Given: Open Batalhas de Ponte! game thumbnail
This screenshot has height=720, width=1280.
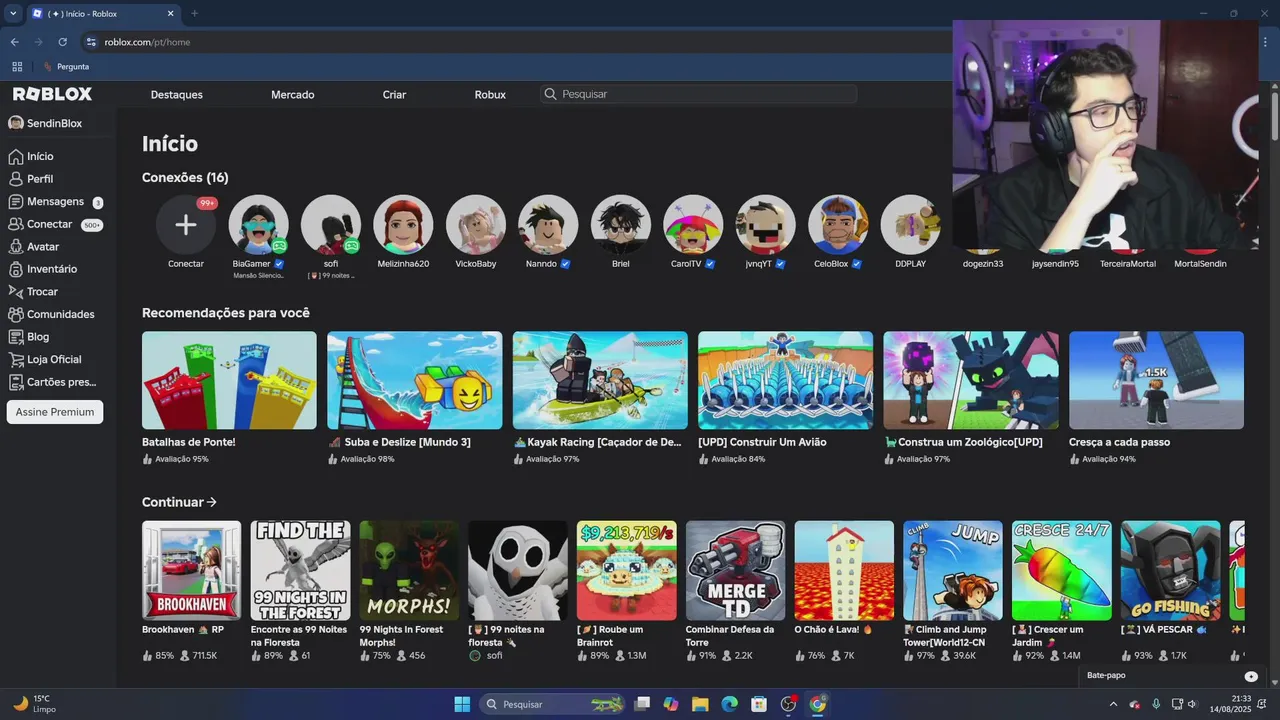Looking at the screenshot, I should pos(229,380).
